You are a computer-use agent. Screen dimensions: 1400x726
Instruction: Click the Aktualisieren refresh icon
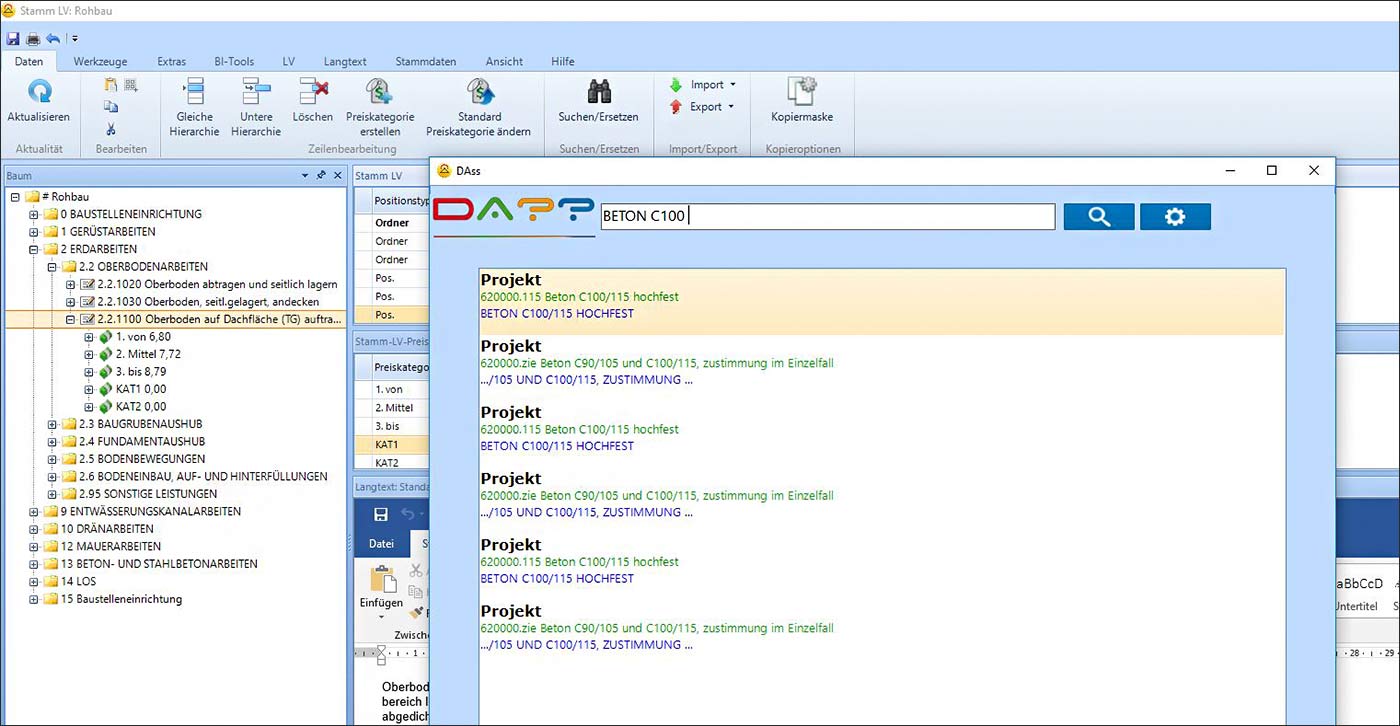click(38, 94)
